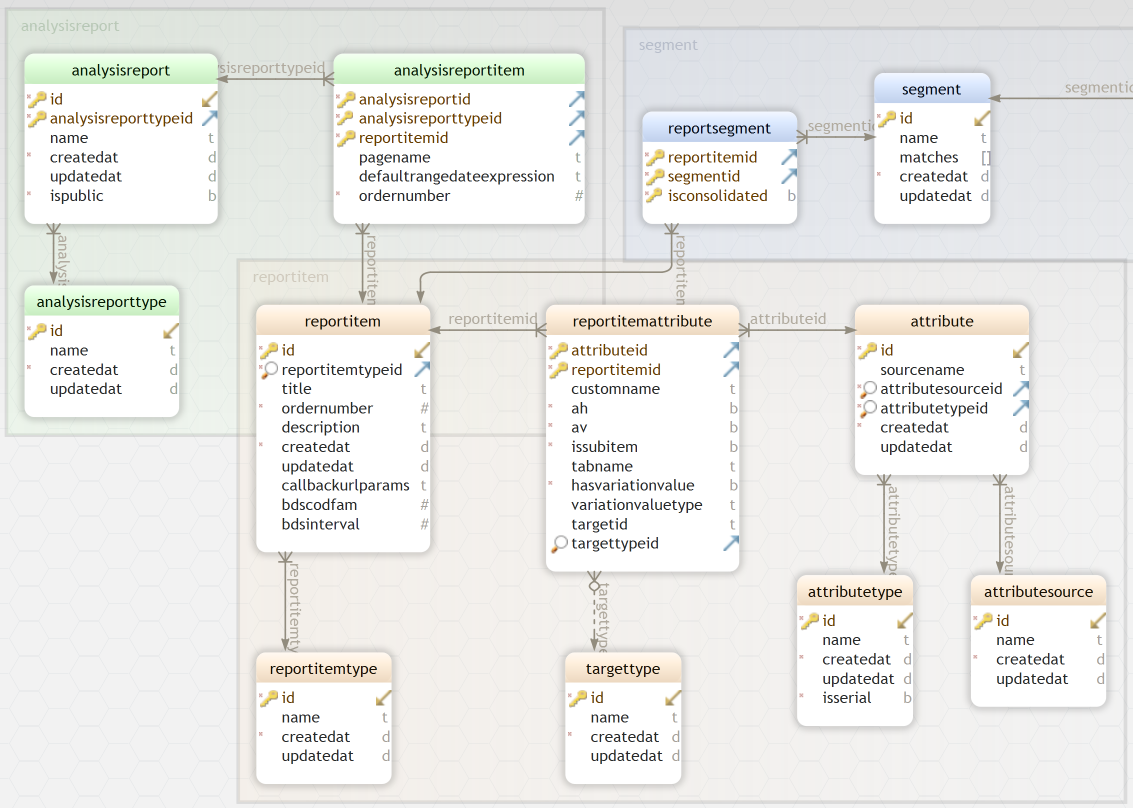Select the attribute table header
Viewport: 1133px width, 808px height.
940,321
